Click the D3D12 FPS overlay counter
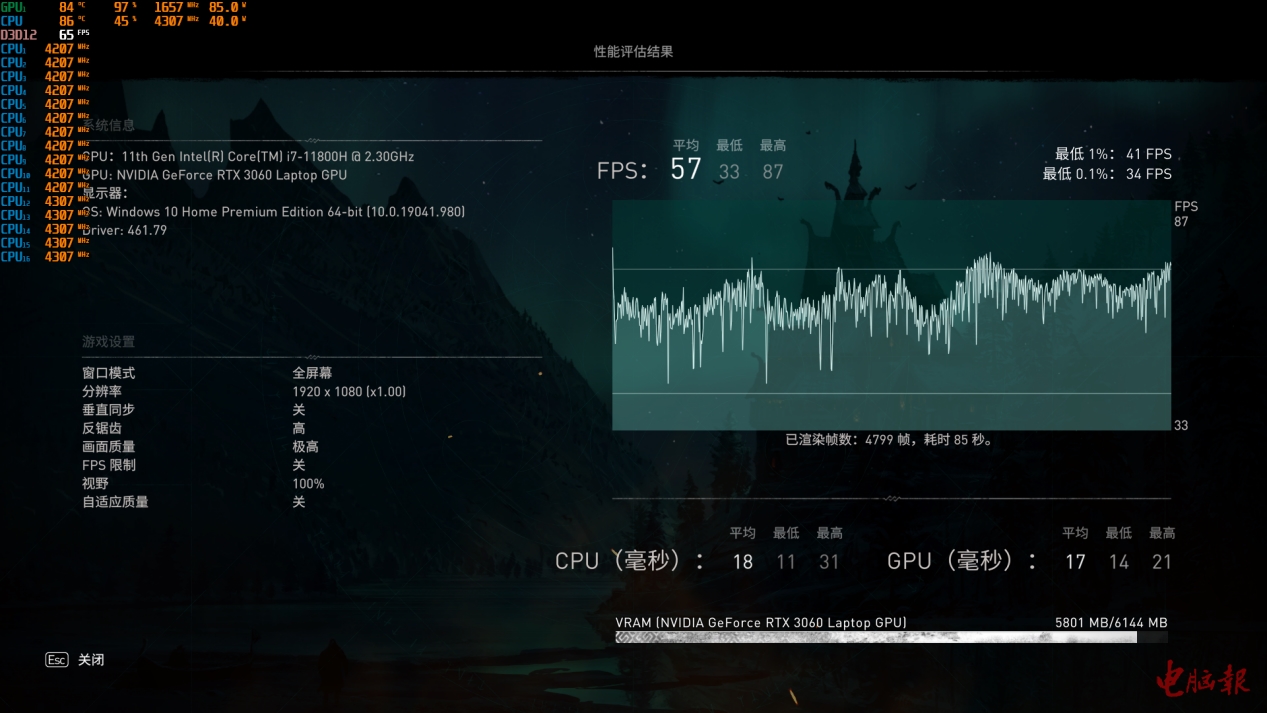 click(x=67, y=35)
